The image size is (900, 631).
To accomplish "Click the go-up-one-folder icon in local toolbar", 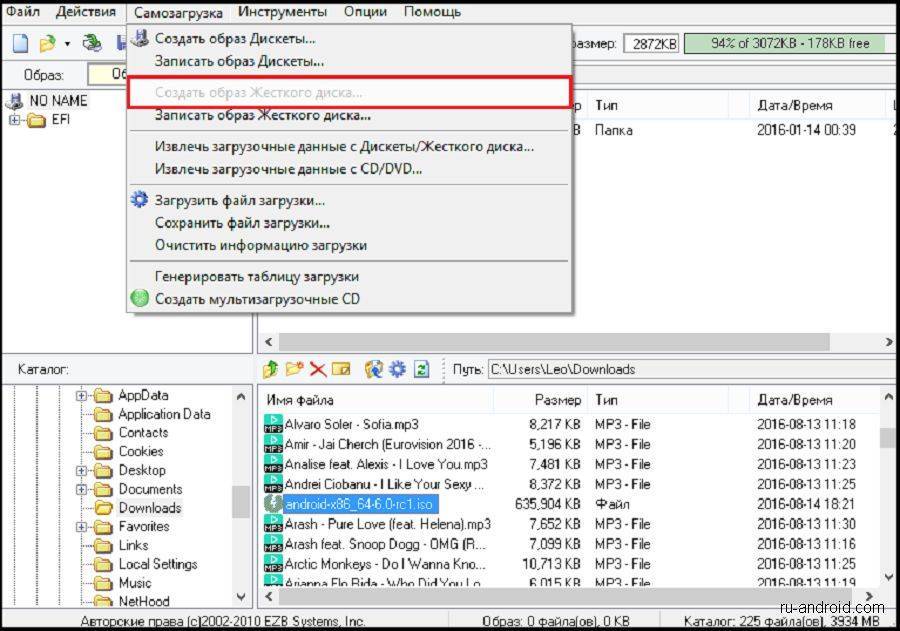I will pos(270,369).
